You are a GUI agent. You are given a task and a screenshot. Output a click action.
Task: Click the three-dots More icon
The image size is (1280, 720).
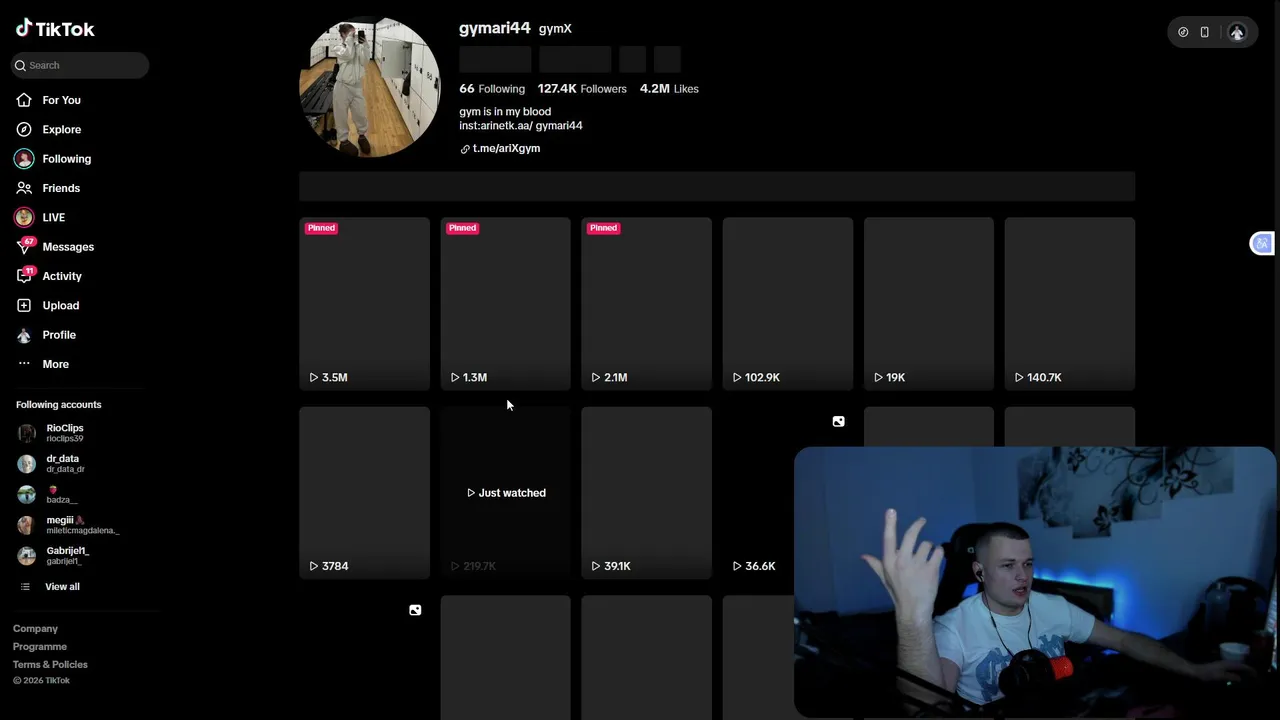[x=24, y=364]
